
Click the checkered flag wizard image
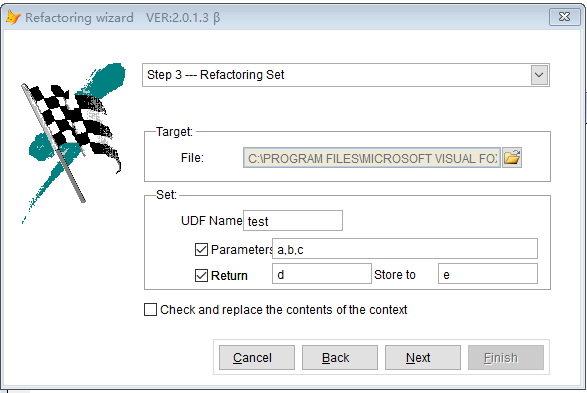tap(73, 143)
